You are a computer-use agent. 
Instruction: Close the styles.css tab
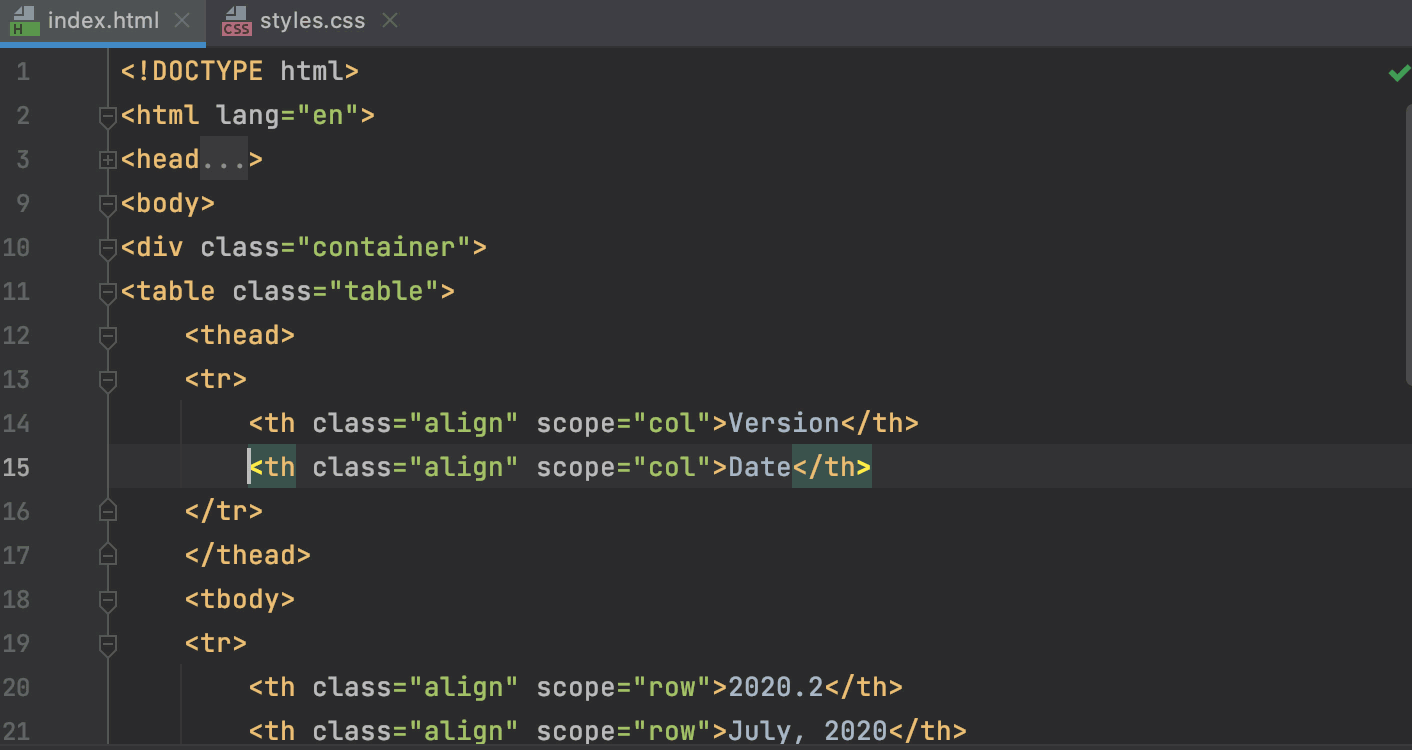tap(389, 18)
